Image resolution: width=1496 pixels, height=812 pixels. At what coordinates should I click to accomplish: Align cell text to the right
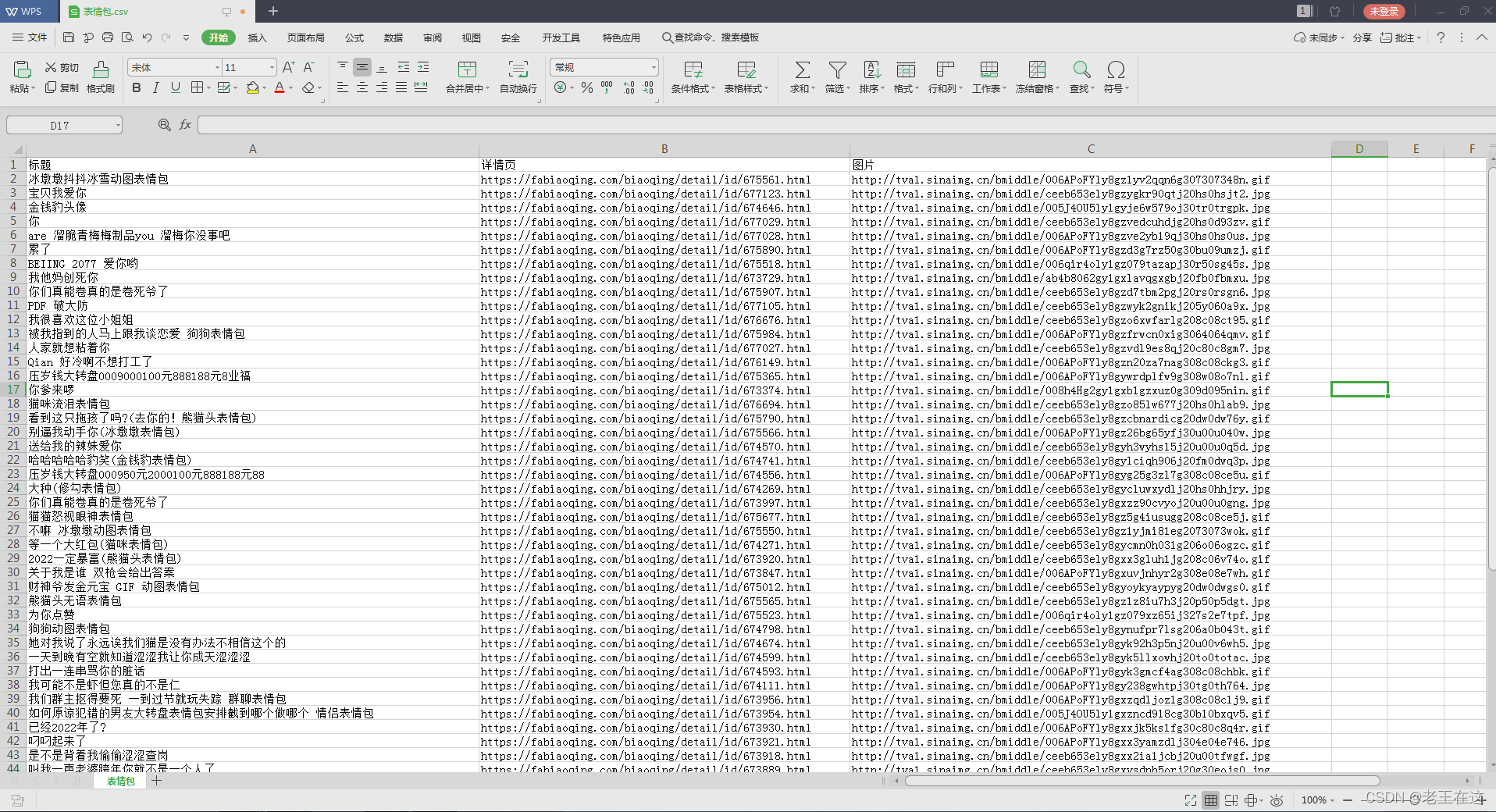point(382,88)
